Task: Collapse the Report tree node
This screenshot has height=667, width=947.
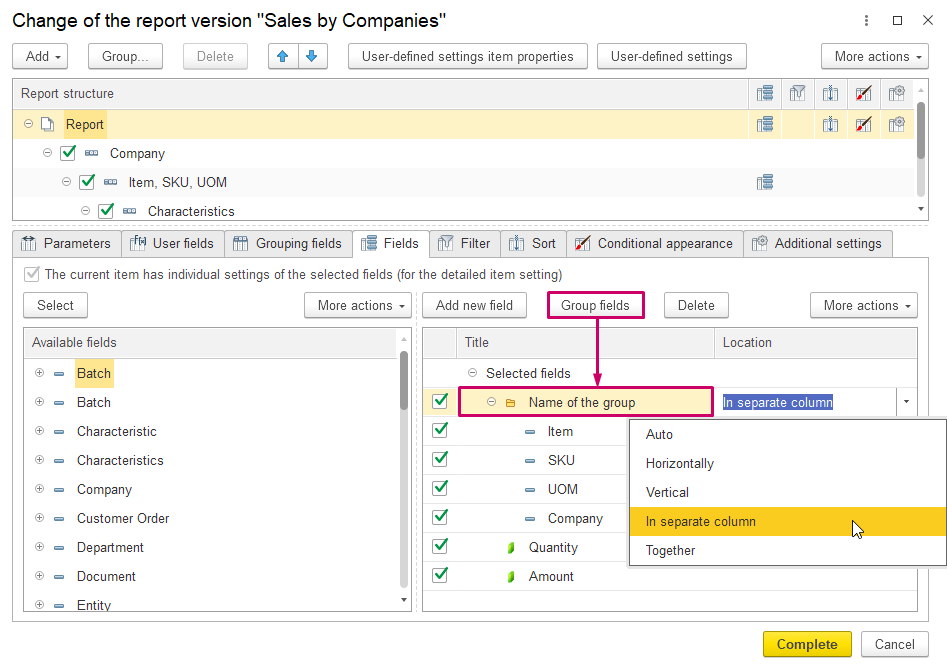Action: click(28, 124)
